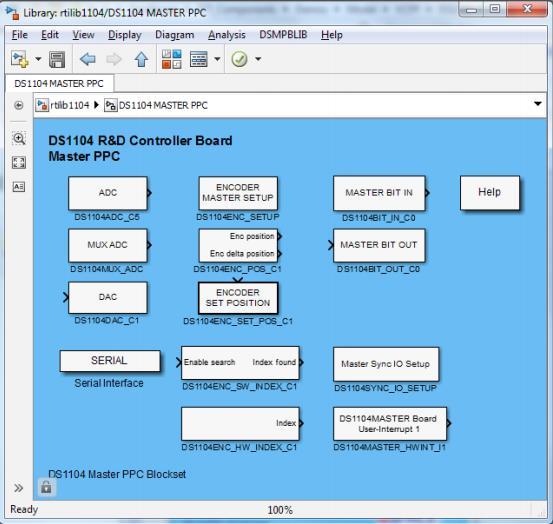Screen dimensions: 553x524
Task: Click the DS1104ENC_SETUP label
Action: point(238,217)
